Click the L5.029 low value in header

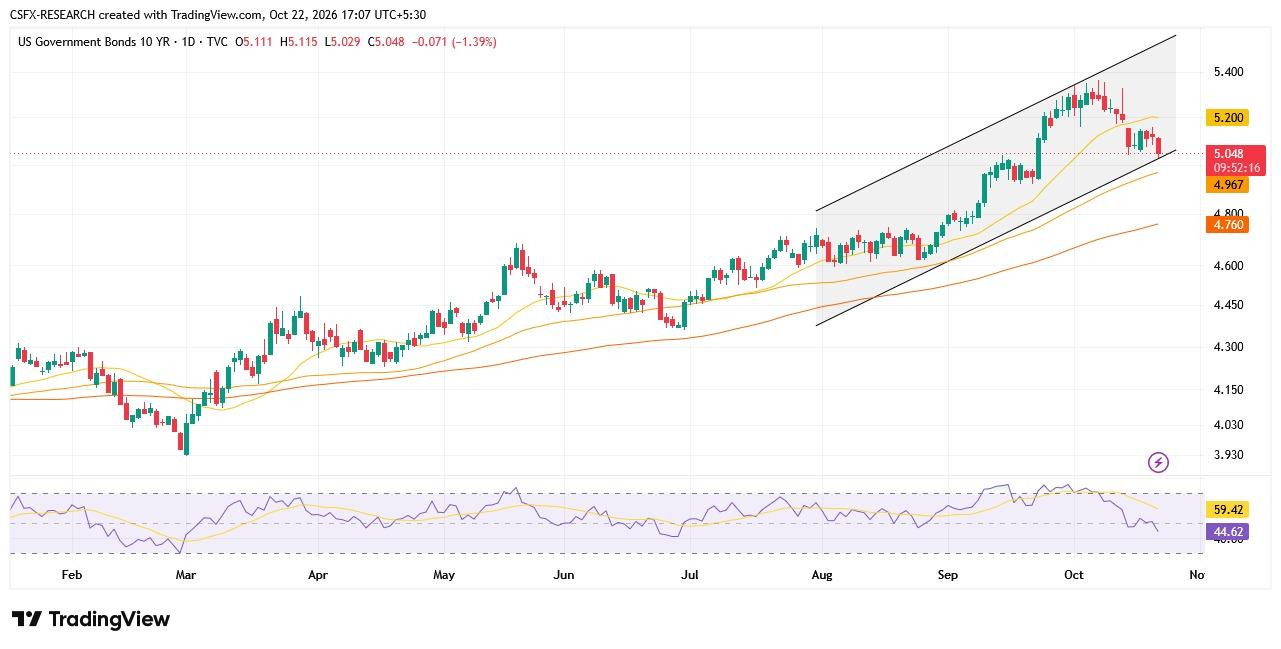(x=344, y=42)
